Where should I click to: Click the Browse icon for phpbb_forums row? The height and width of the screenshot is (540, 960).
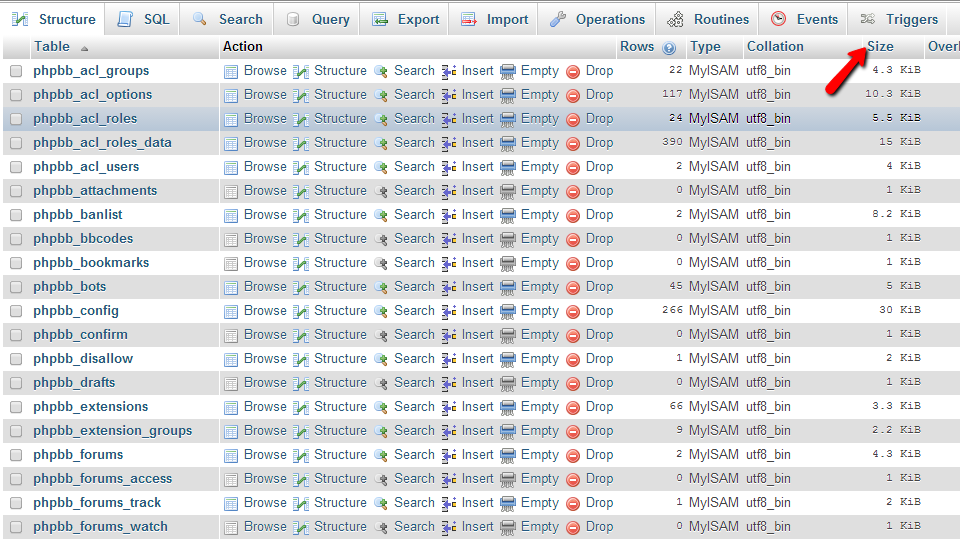tap(231, 455)
